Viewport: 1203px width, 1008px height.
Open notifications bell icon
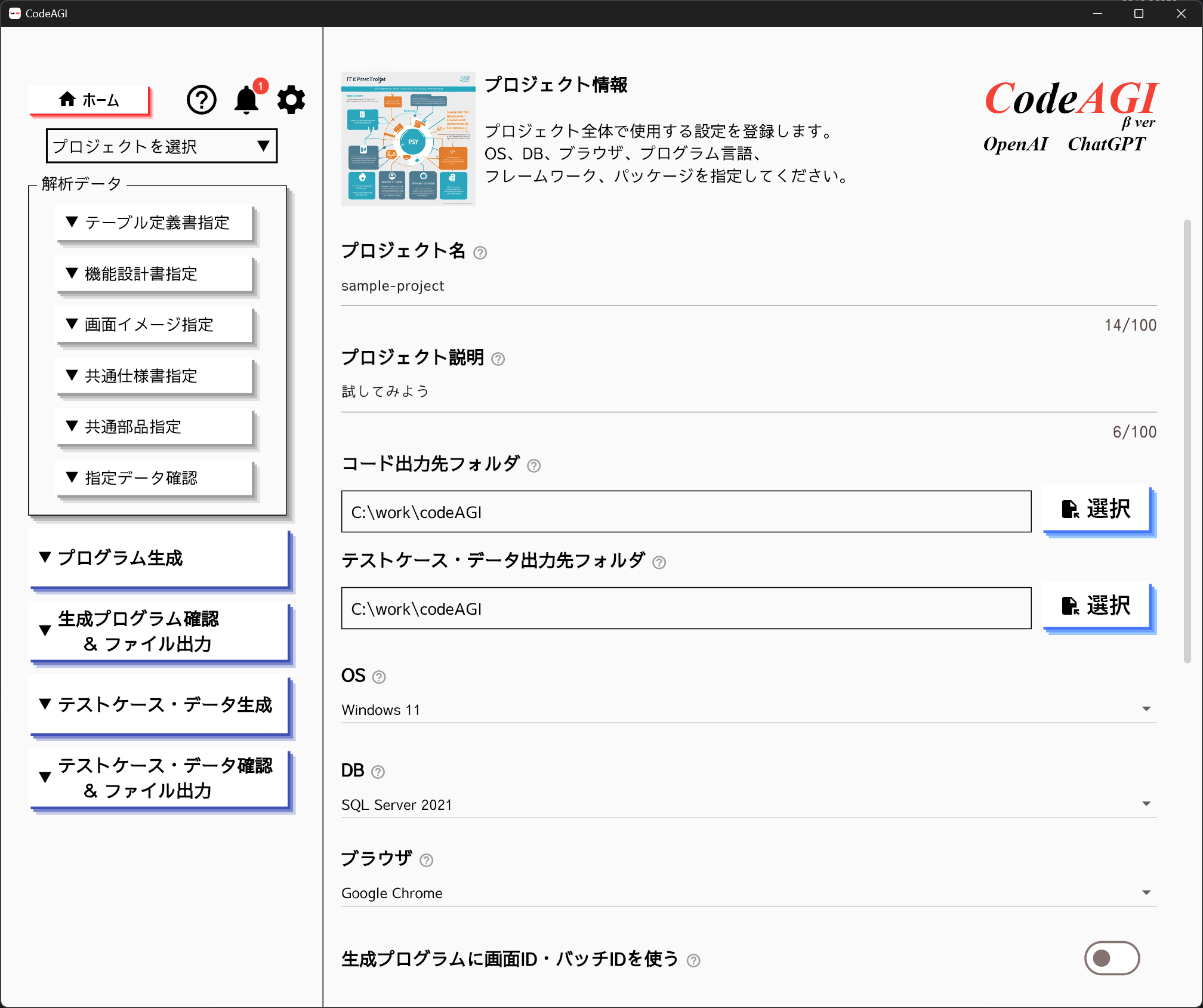(246, 100)
